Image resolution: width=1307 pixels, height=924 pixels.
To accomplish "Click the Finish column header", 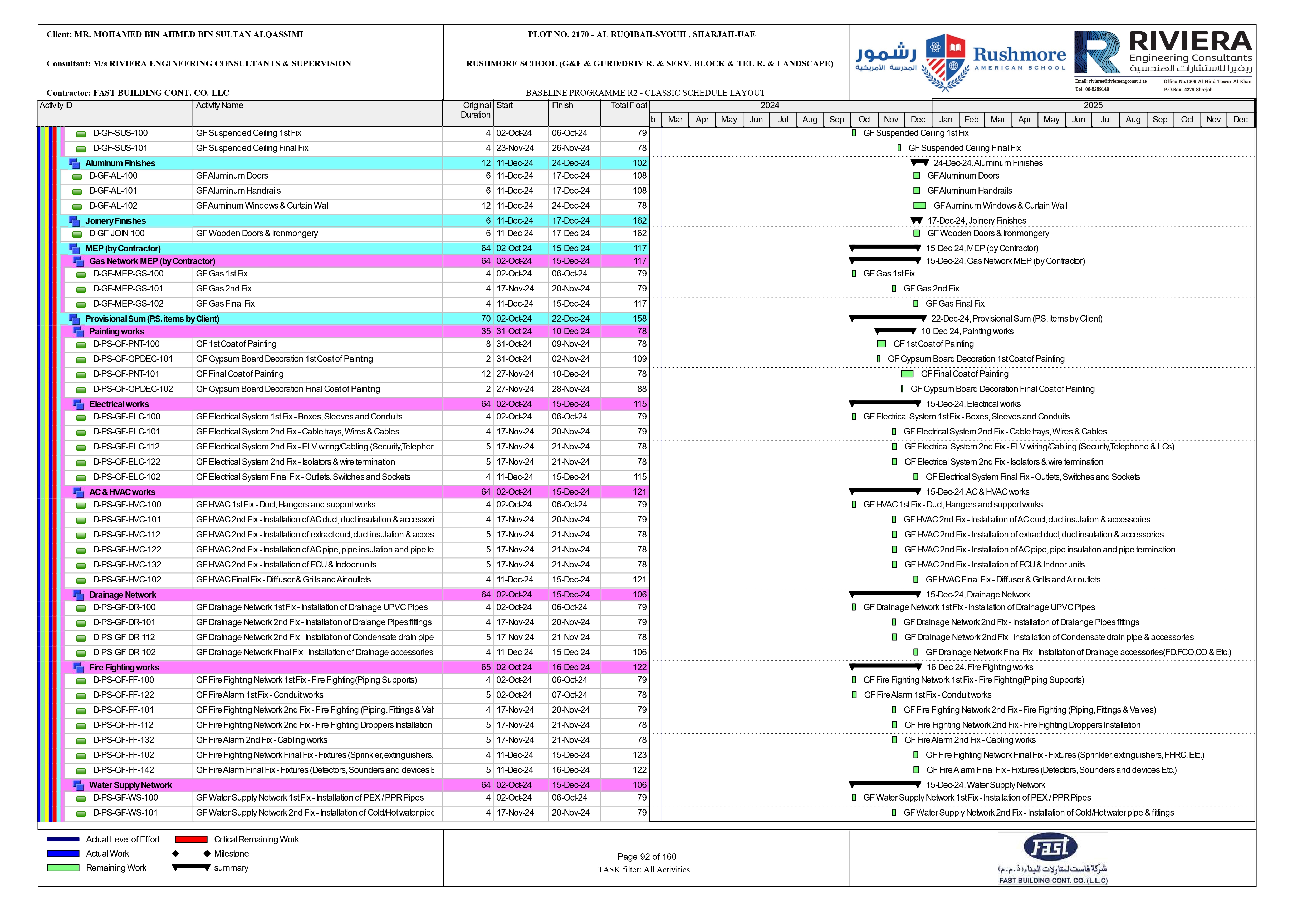I will pos(574,113).
